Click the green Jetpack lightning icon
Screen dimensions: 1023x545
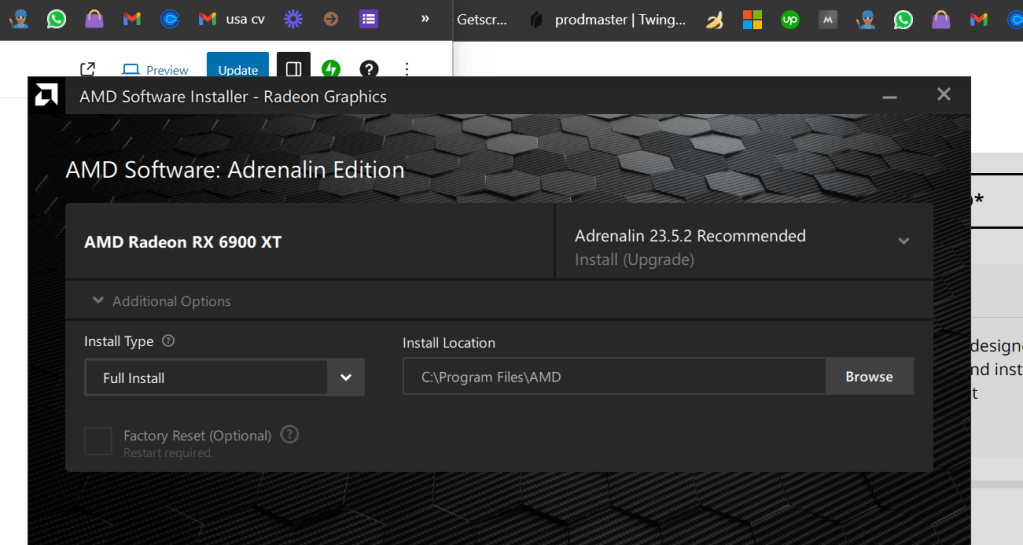[x=331, y=69]
